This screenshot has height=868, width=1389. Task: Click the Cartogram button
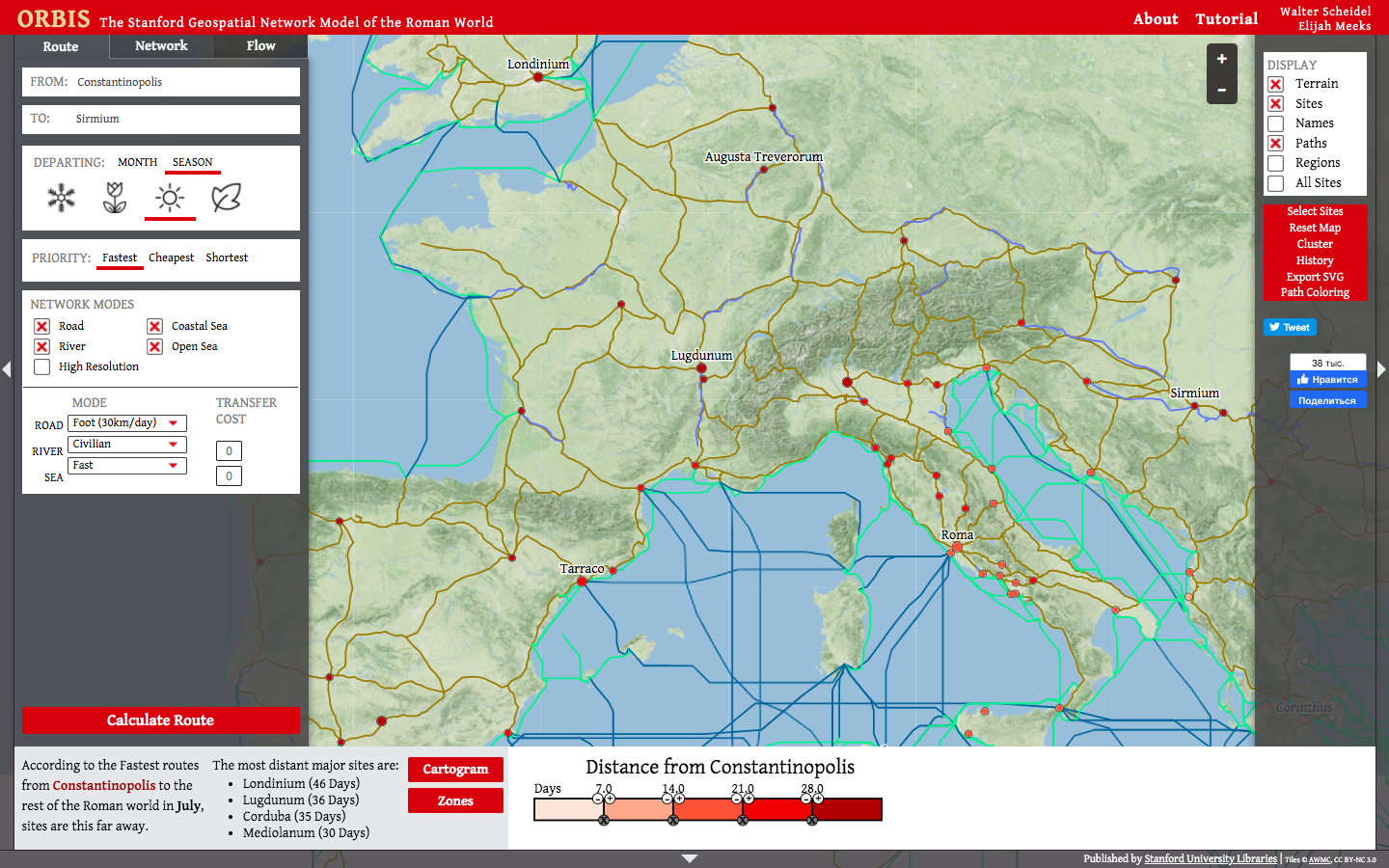pos(455,770)
